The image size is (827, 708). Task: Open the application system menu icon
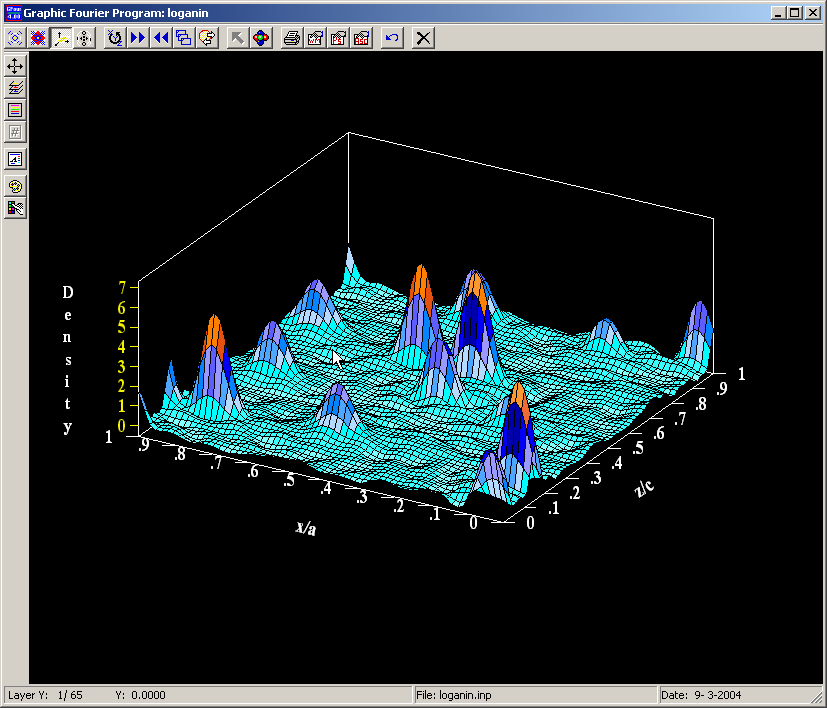click(12, 12)
